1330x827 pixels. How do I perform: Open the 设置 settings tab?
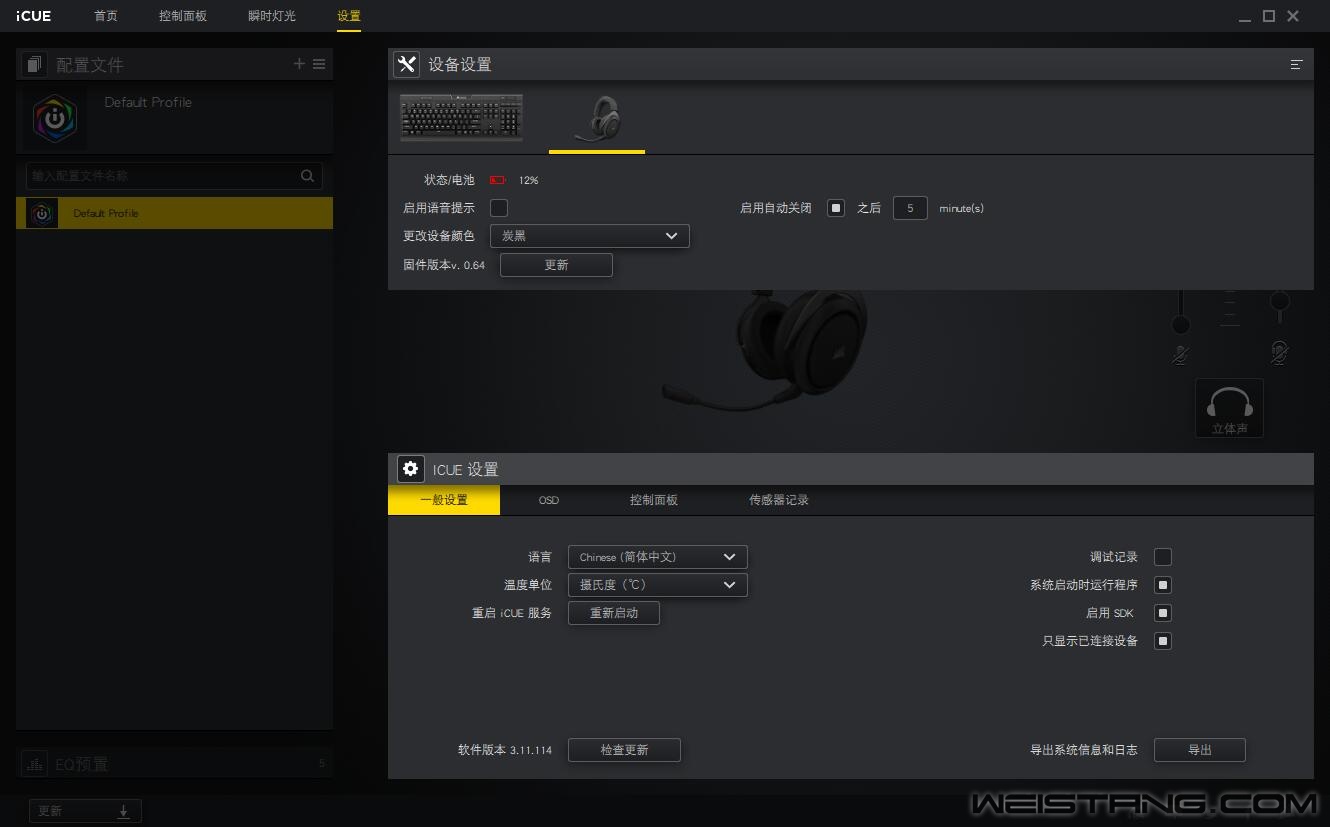[349, 16]
